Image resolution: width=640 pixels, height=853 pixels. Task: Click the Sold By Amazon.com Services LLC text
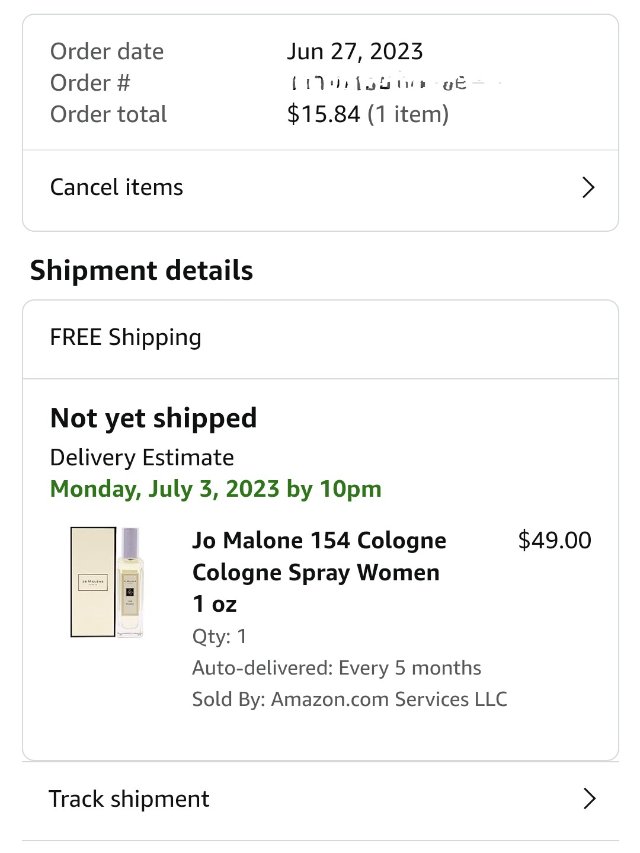click(x=349, y=699)
